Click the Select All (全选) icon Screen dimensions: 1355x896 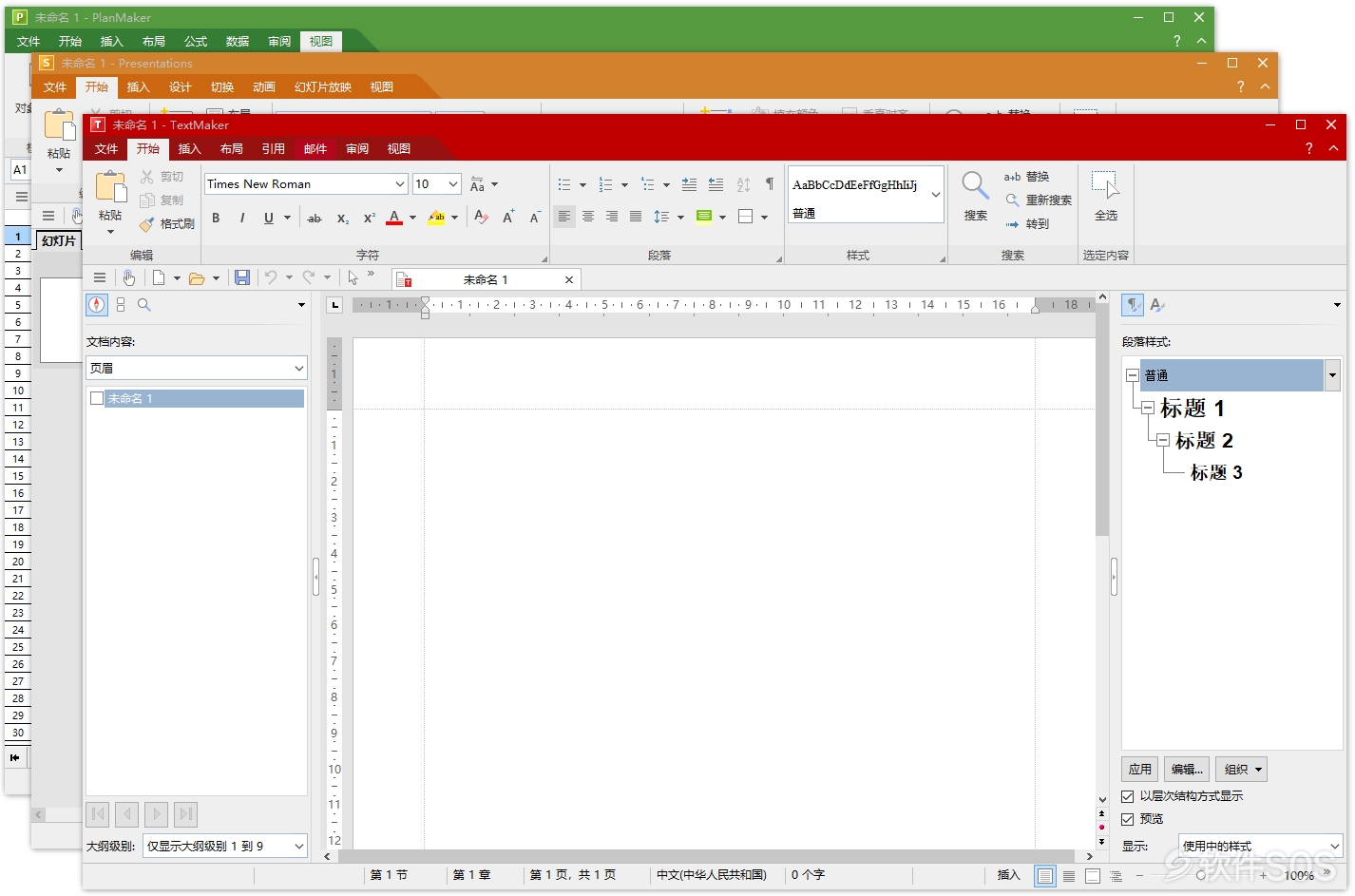point(1106,185)
